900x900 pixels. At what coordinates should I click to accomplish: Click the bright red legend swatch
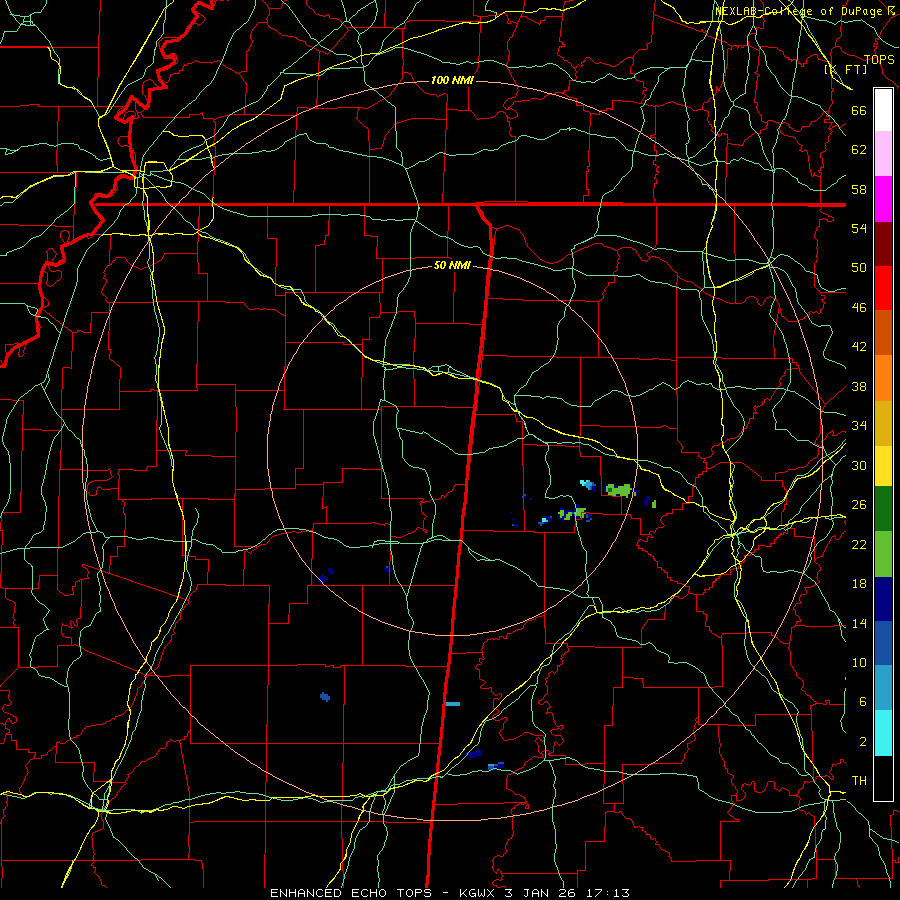click(883, 288)
